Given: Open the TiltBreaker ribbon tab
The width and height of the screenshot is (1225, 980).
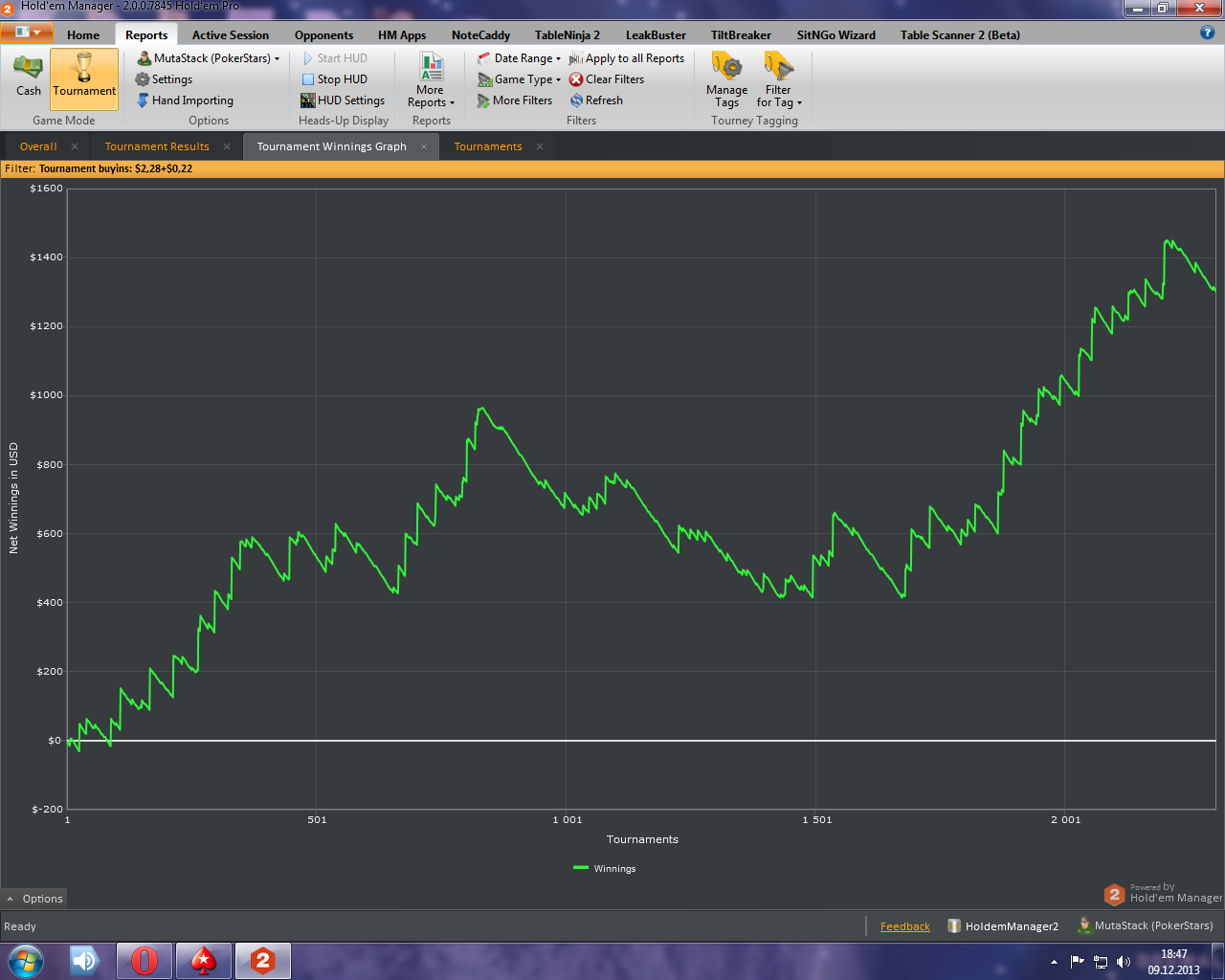Looking at the screenshot, I should 741,35.
